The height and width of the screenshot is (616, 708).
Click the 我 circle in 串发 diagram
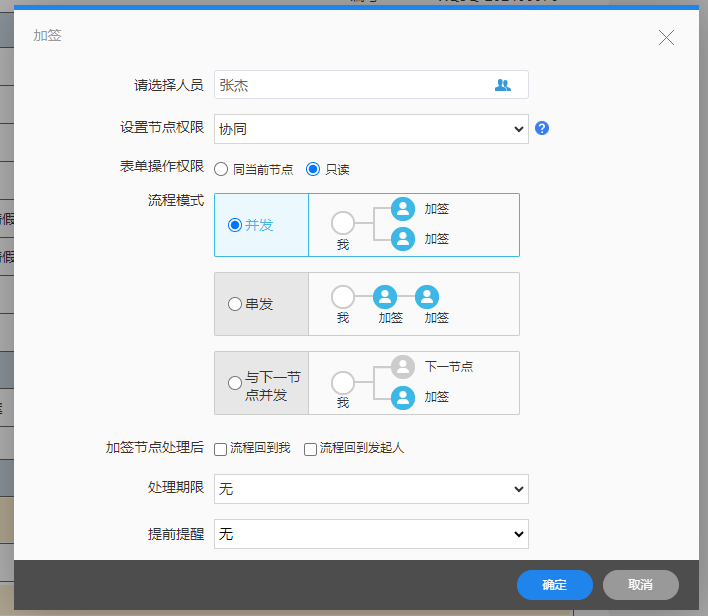343,297
